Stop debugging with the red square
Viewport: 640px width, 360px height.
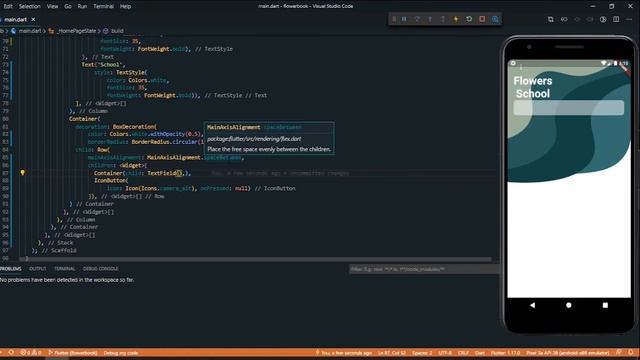pyautogui.click(x=482, y=19)
